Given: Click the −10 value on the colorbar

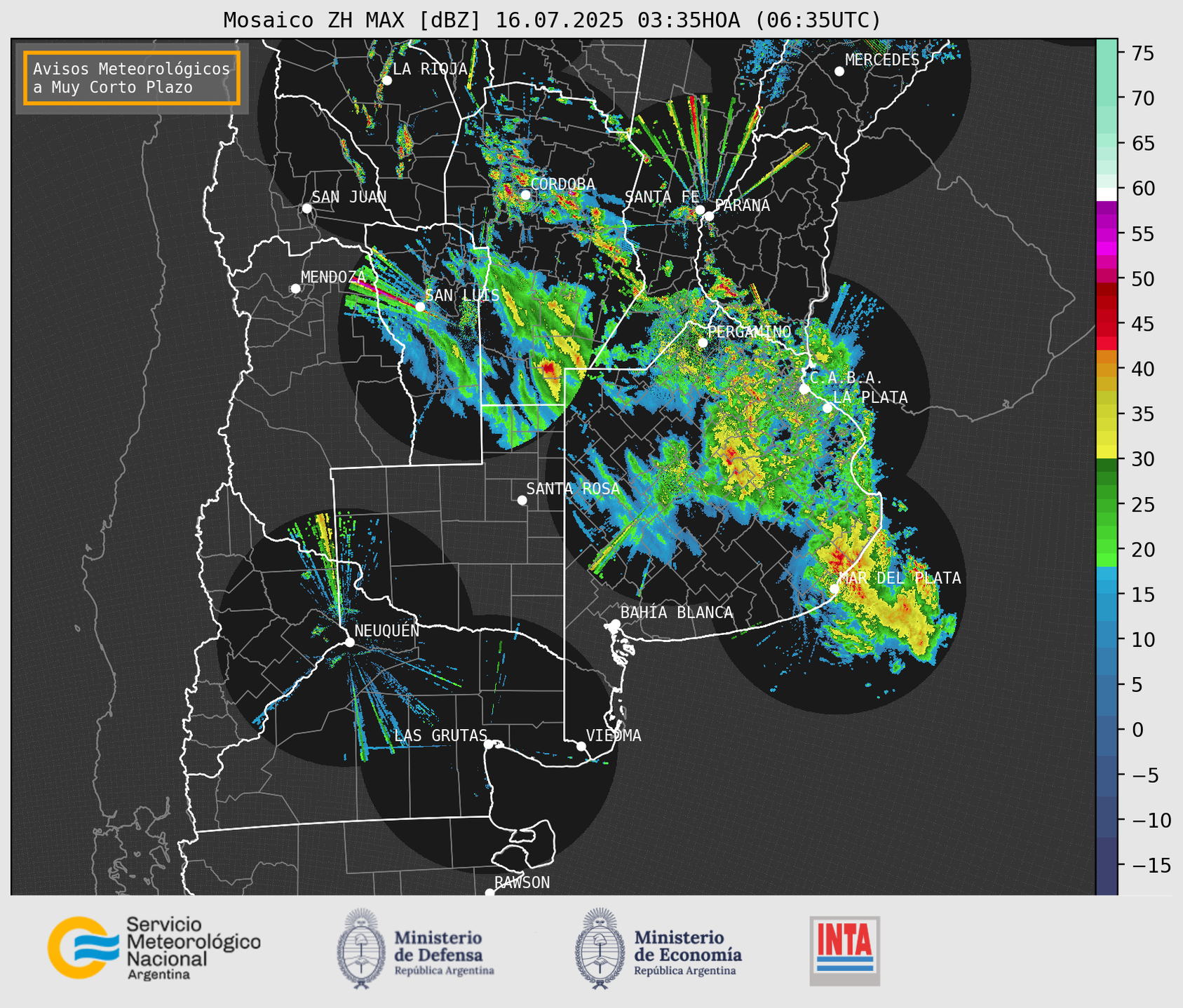Looking at the screenshot, I should point(1151,820).
